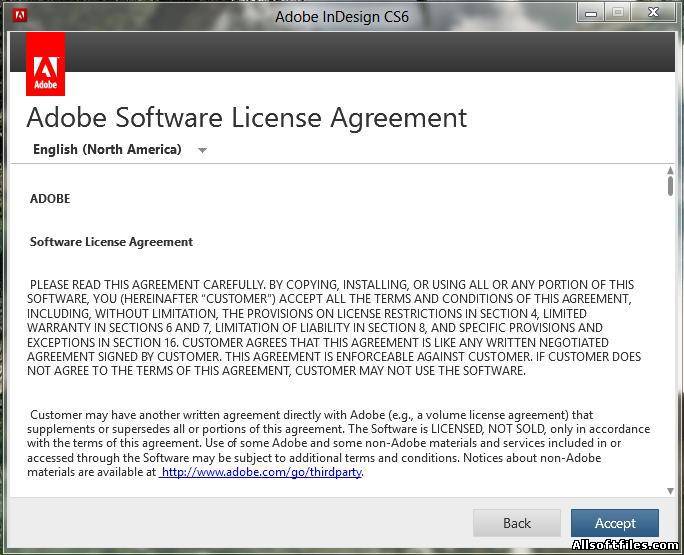684x555 pixels.
Task: Click the Adobe InDesign CS6 window title
Action: pos(342,17)
